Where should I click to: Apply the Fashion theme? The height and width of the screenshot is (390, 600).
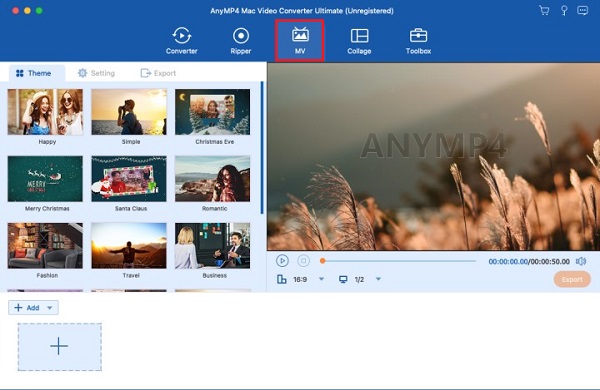click(x=45, y=246)
